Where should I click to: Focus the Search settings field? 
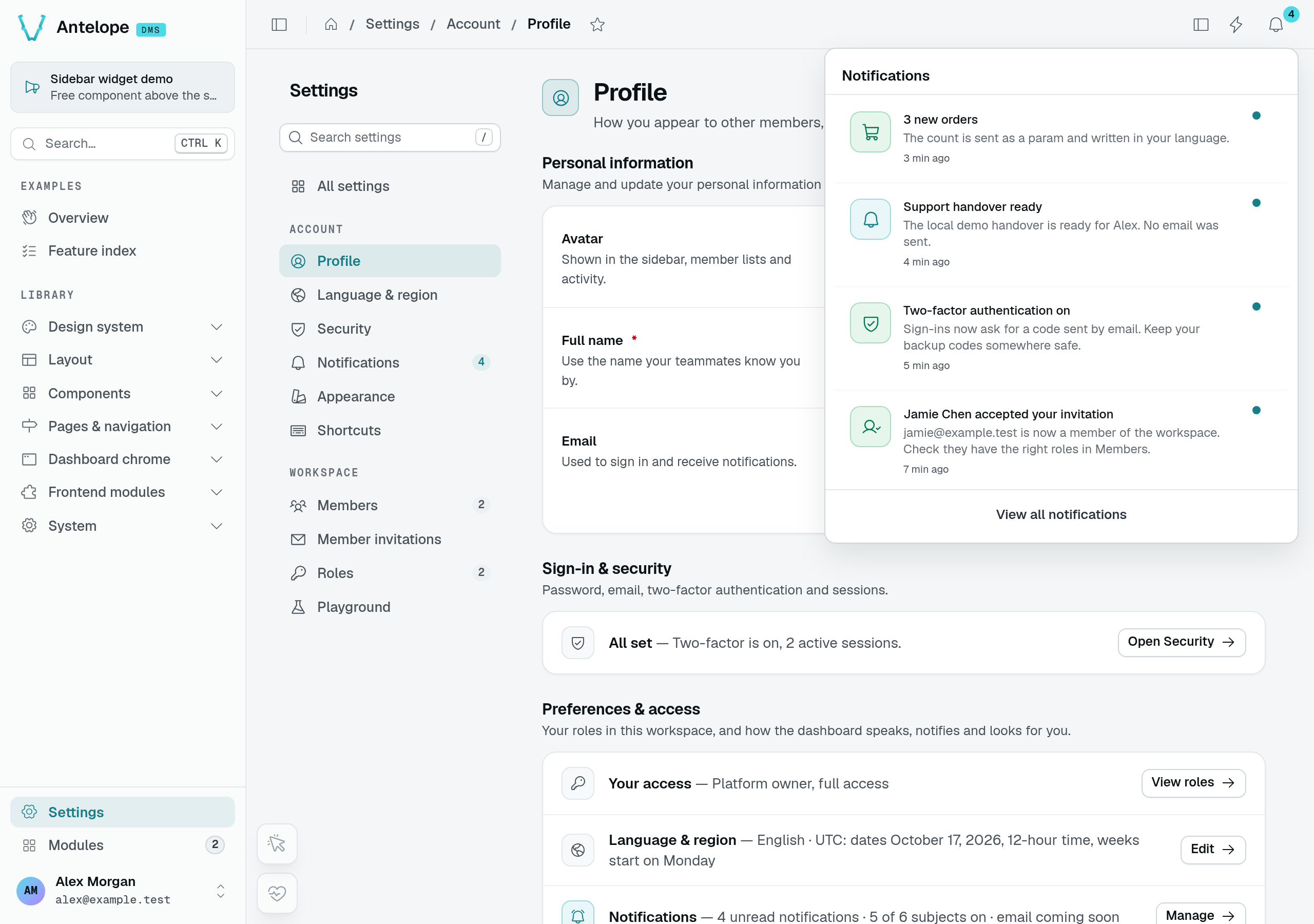click(x=390, y=138)
